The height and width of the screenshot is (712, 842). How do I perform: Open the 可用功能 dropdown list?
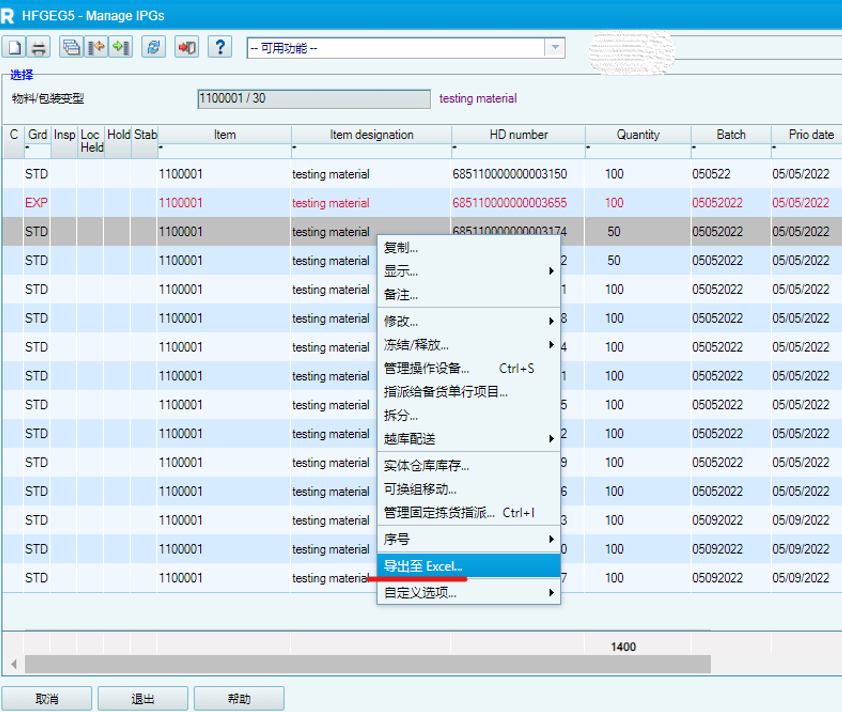[x=554, y=48]
